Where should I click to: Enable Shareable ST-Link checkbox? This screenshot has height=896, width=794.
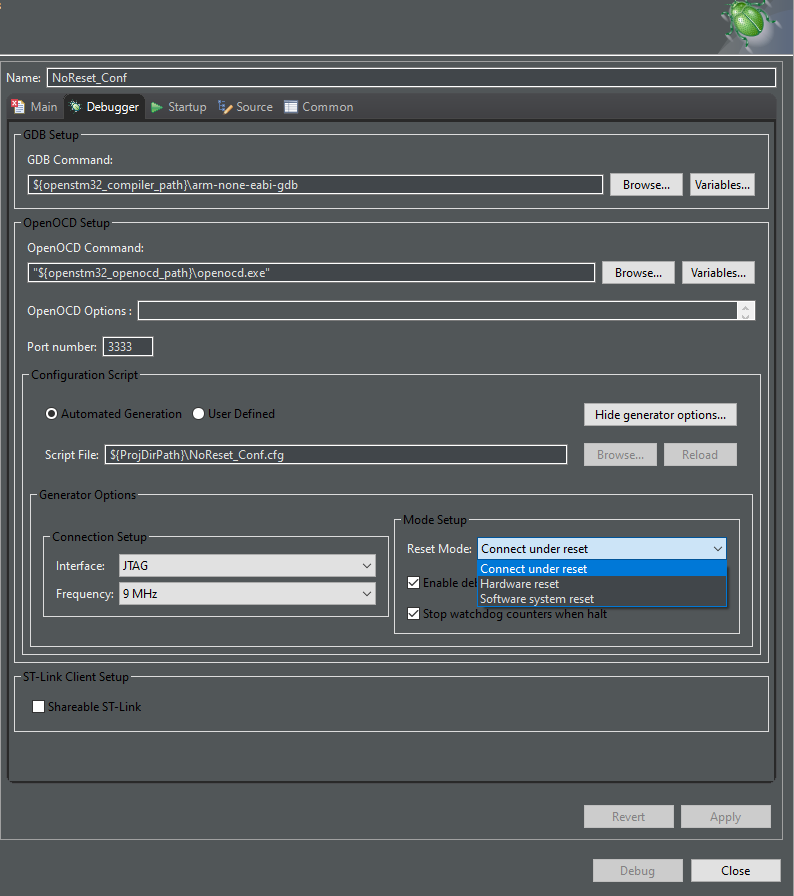pos(38,707)
